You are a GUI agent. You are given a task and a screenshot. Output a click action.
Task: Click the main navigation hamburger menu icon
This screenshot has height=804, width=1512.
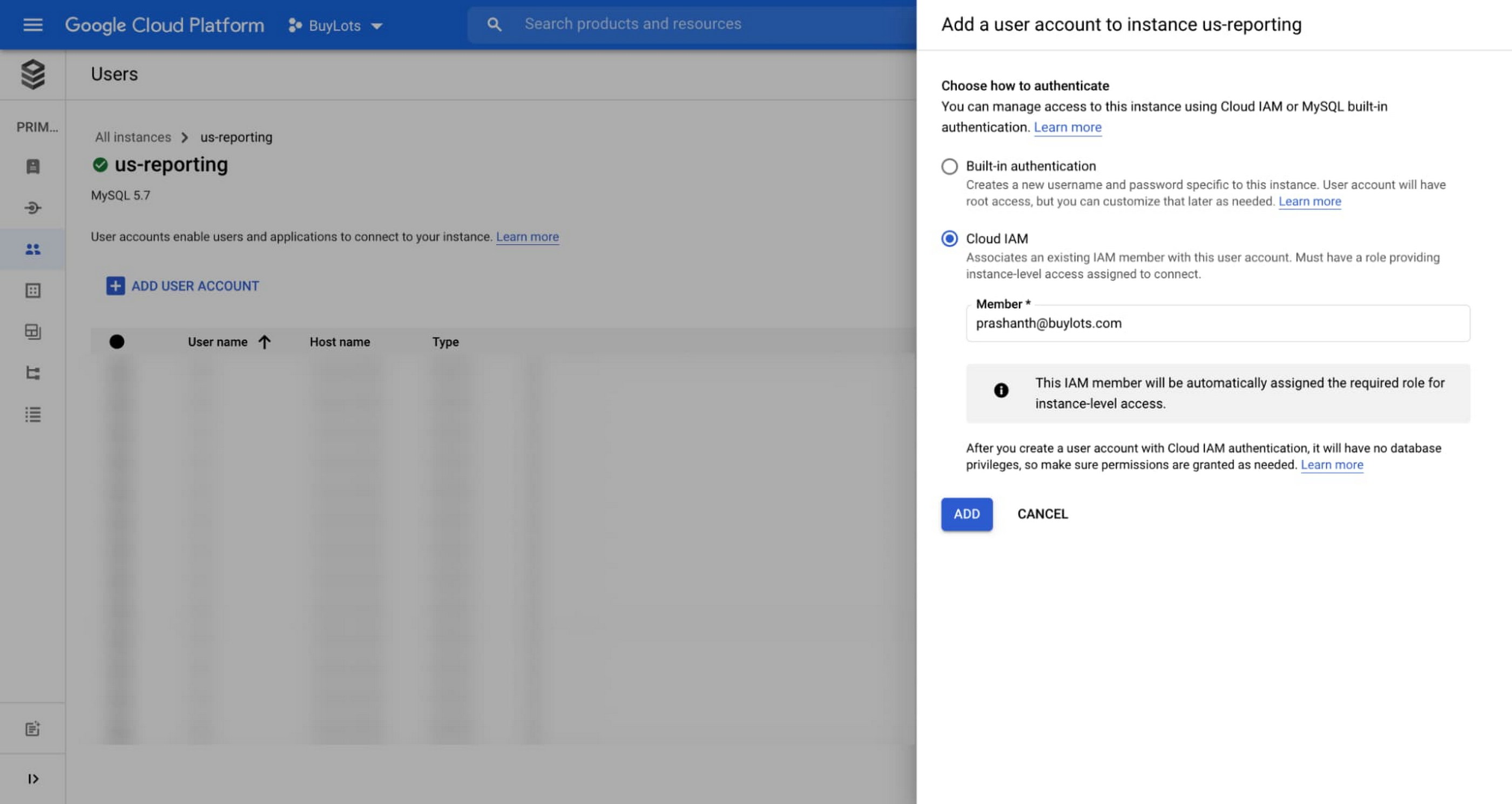(32, 24)
